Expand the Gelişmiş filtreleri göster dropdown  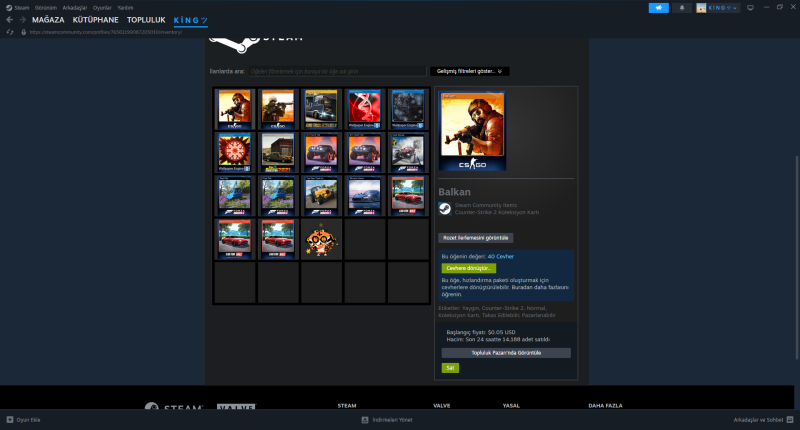pyautogui.click(x=470, y=71)
